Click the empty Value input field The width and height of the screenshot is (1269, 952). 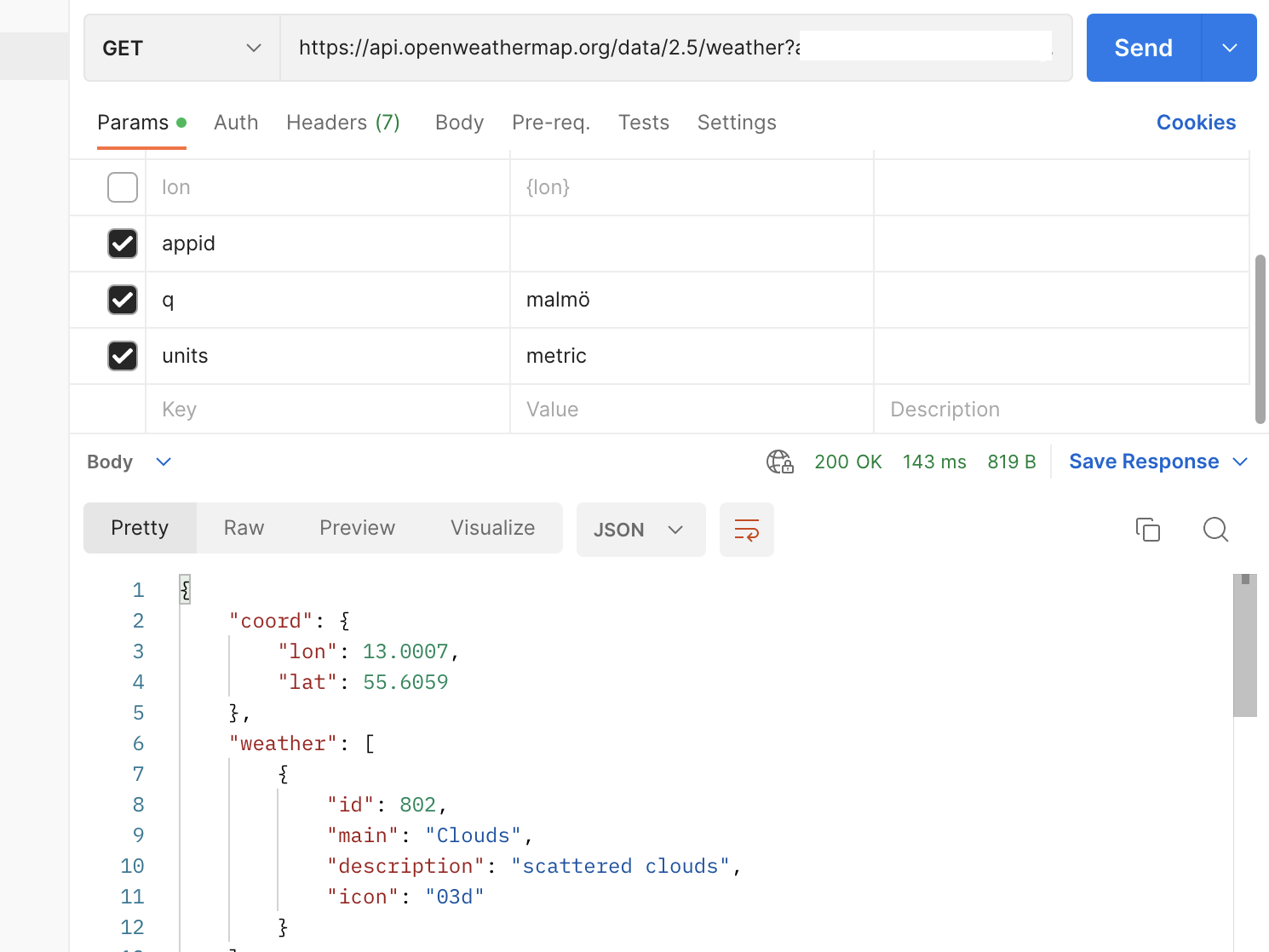pos(692,410)
